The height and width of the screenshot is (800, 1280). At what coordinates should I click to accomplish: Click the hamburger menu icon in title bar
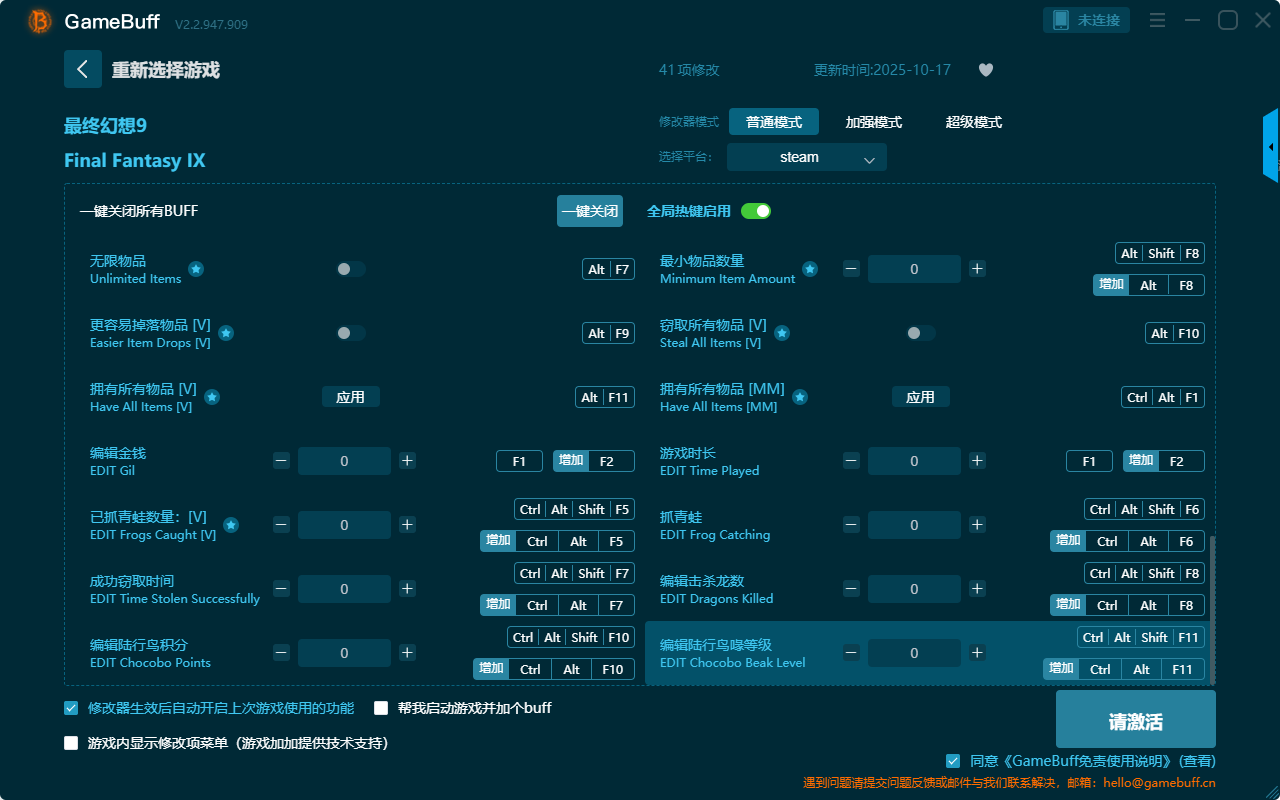[x=1157, y=21]
